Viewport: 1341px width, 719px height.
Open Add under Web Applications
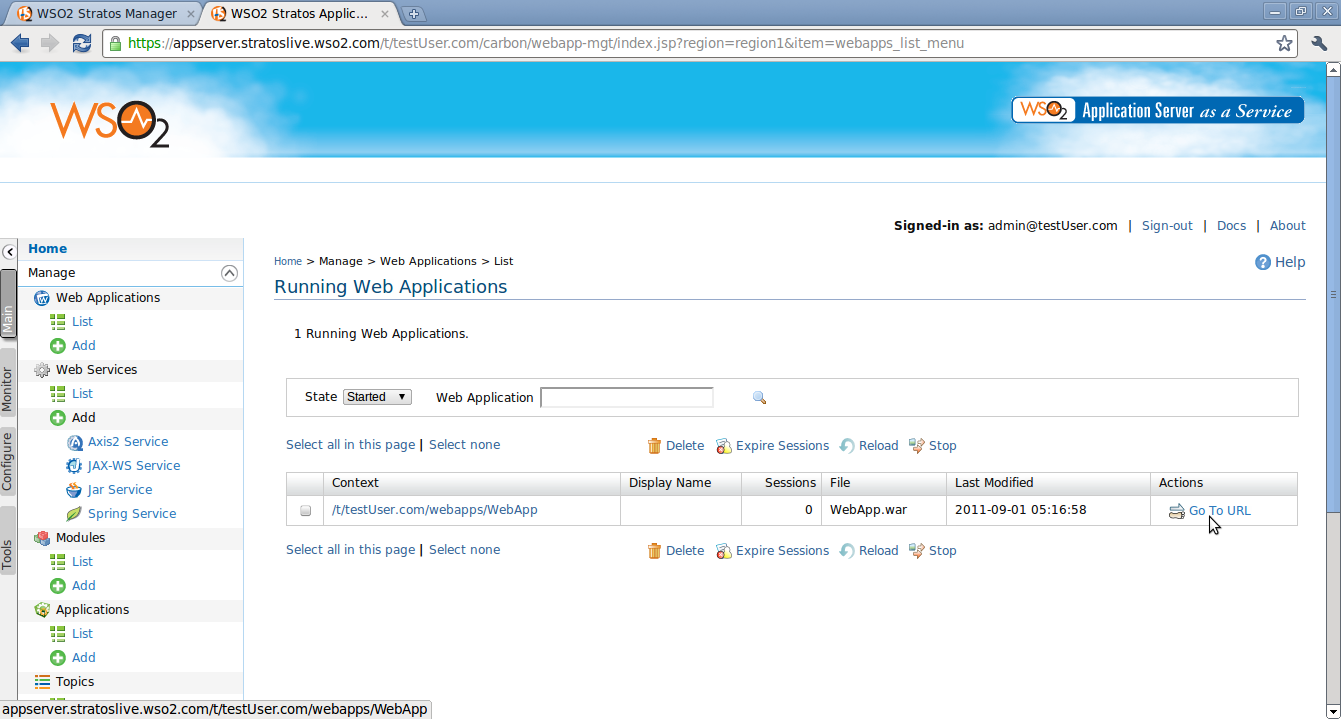84,346
